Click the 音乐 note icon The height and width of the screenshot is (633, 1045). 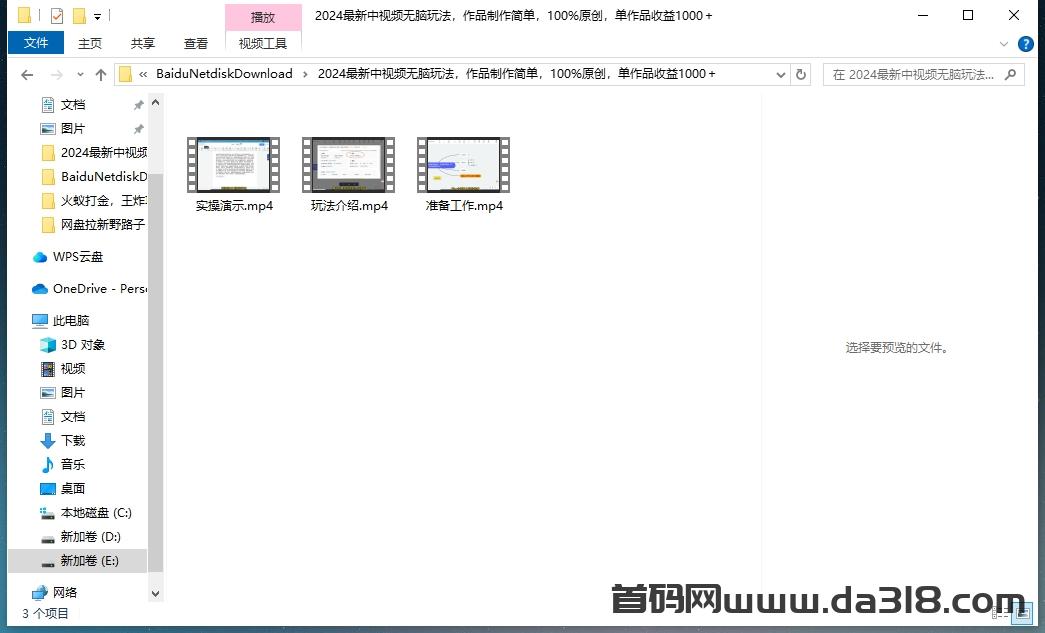tap(48, 464)
